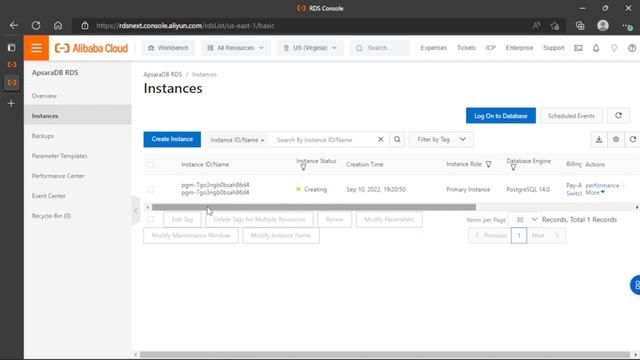
Task: Check the pgm-7go3ngb0bsah86d4 instance row
Action: coord(151,189)
